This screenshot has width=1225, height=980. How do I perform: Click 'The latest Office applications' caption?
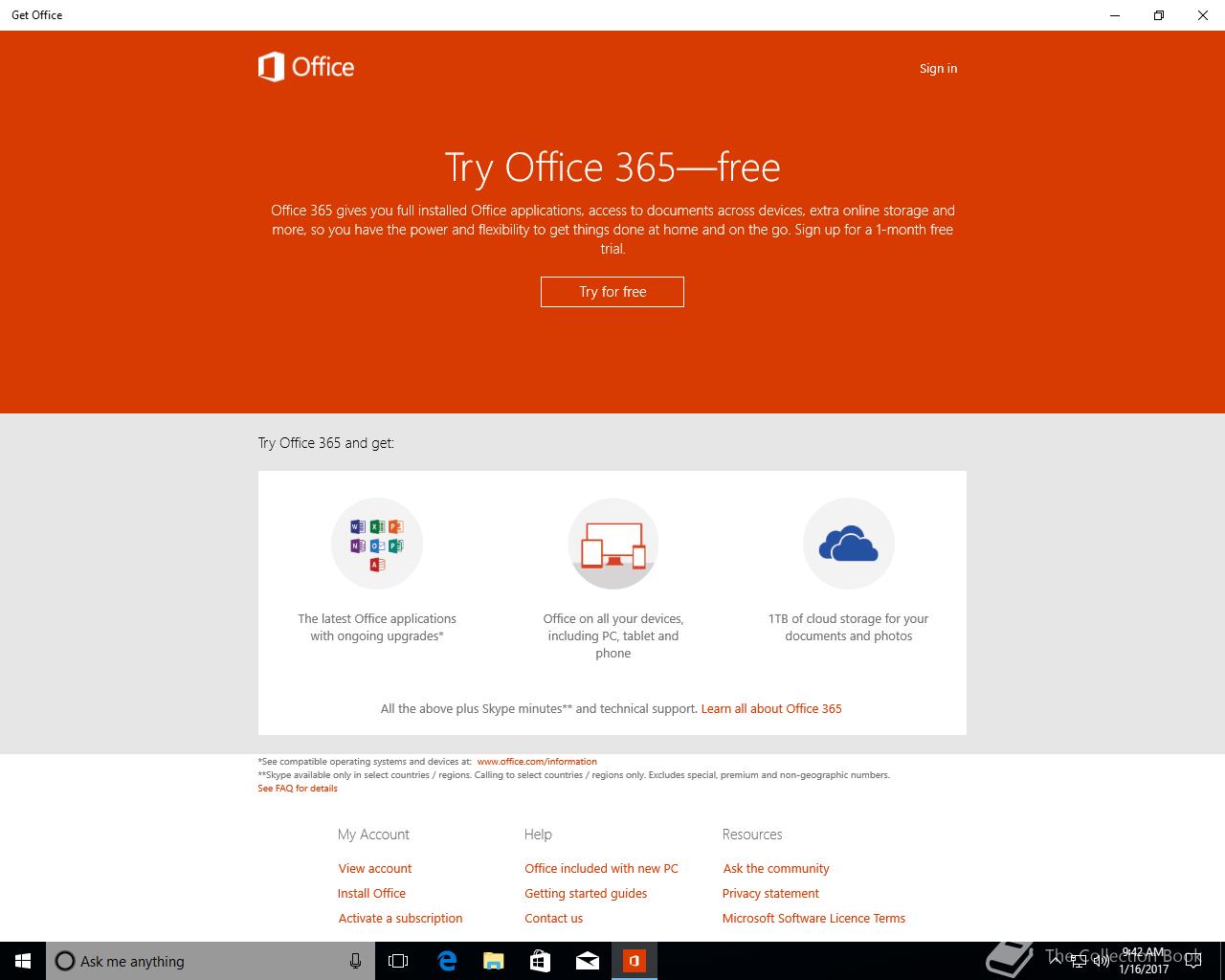(x=377, y=627)
